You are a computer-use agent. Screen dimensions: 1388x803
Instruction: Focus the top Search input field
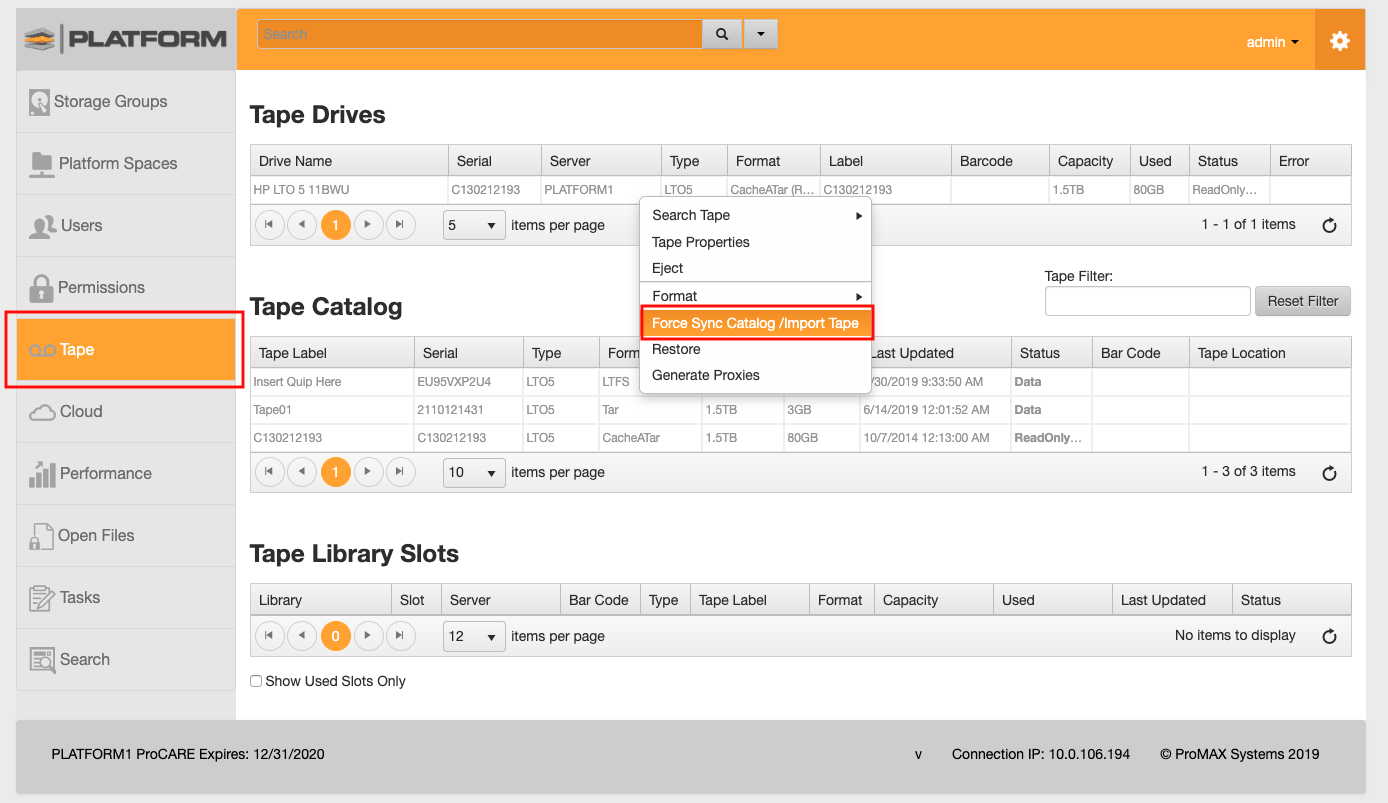pyautogui.click(x=480, y=34)
